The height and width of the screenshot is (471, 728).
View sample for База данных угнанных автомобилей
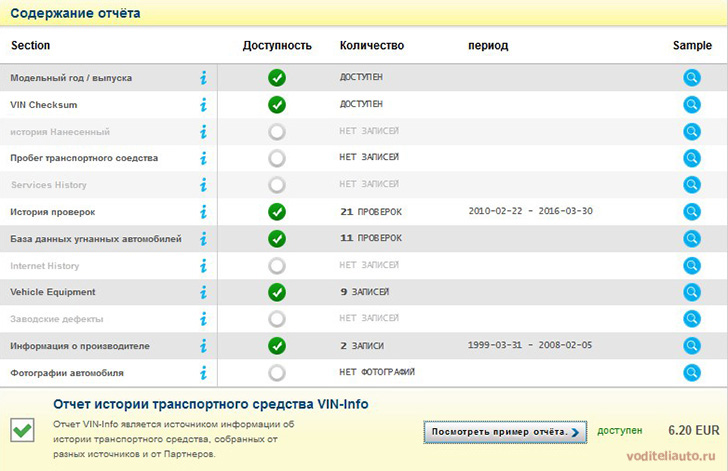click(691, 238)
